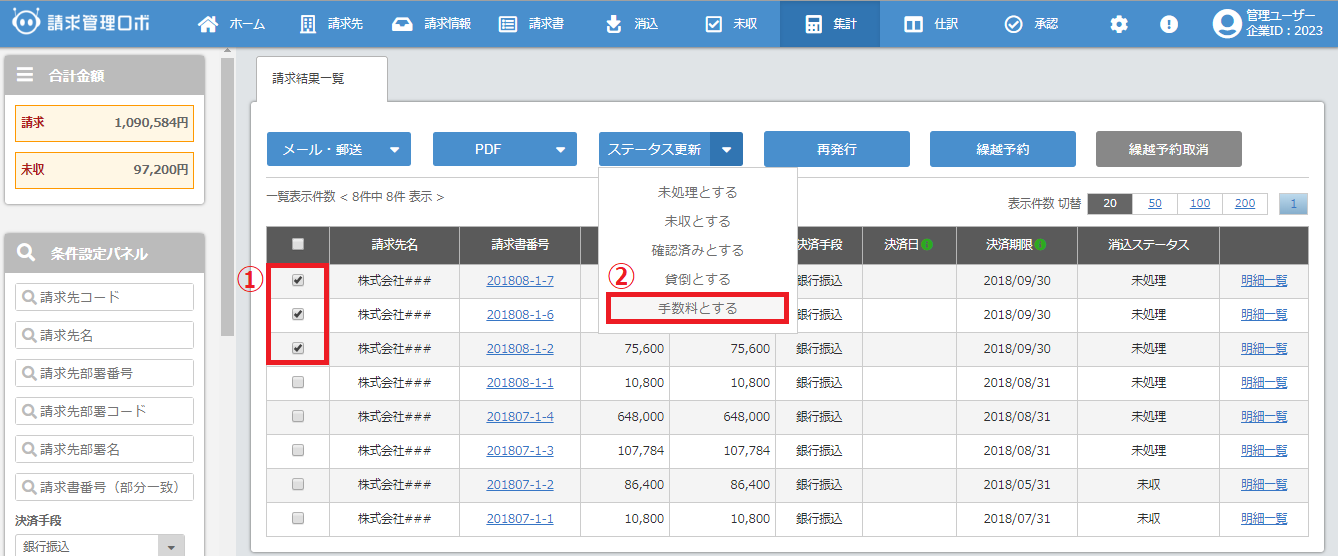Screen dimensions: 1338x556
Task: Click the 繰越予約取消 button
Action: click(1169, 150)
